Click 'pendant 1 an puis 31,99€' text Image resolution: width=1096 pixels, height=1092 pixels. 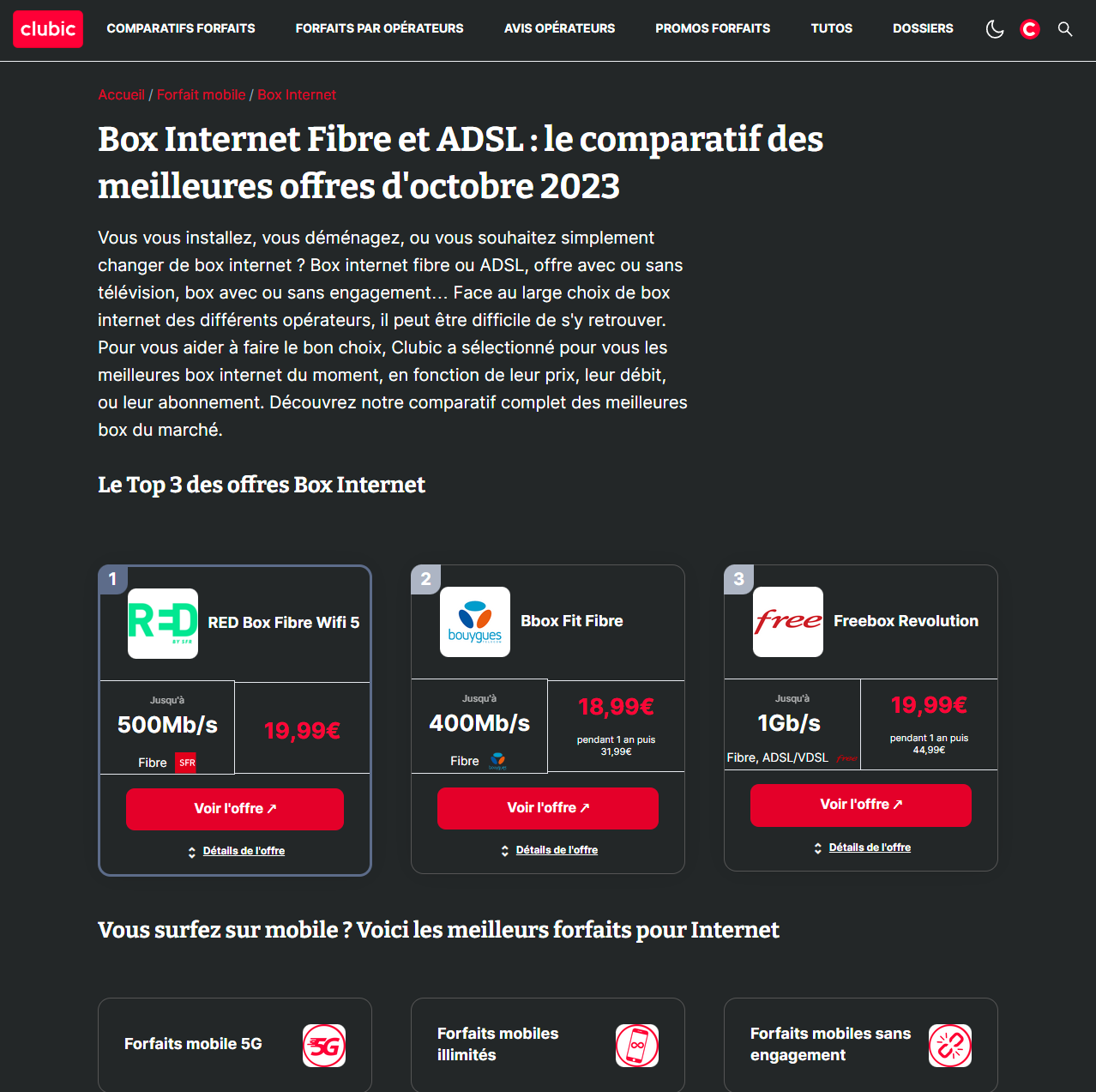point(616,745)
